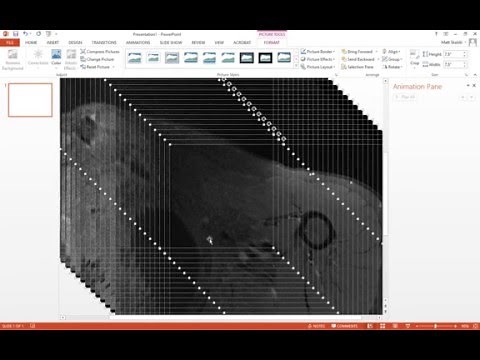Open the Artistic Effects gallery

[71, 59]
